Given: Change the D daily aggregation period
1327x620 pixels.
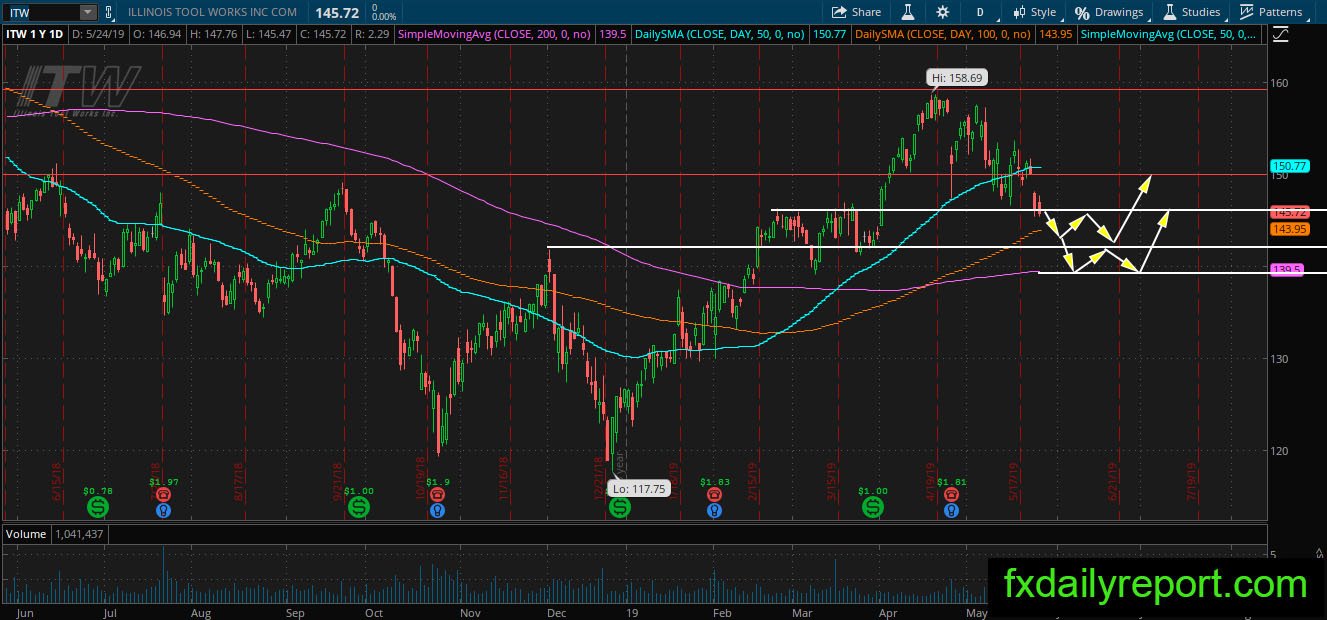Looking at the screenshot, I should tap(980, 12).
